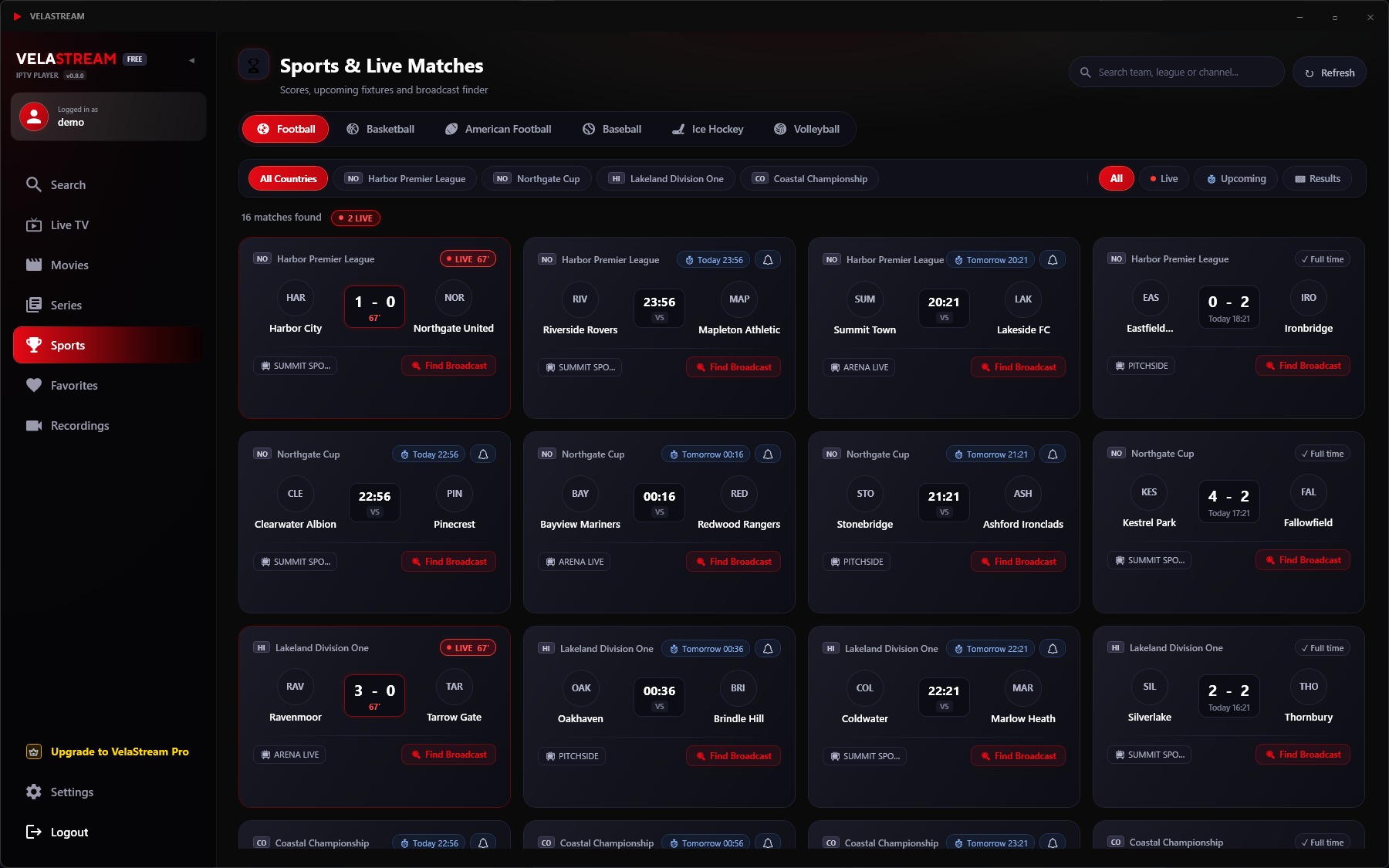
Task: Click the 2 LIVE badge
Action: click(356, 218)
